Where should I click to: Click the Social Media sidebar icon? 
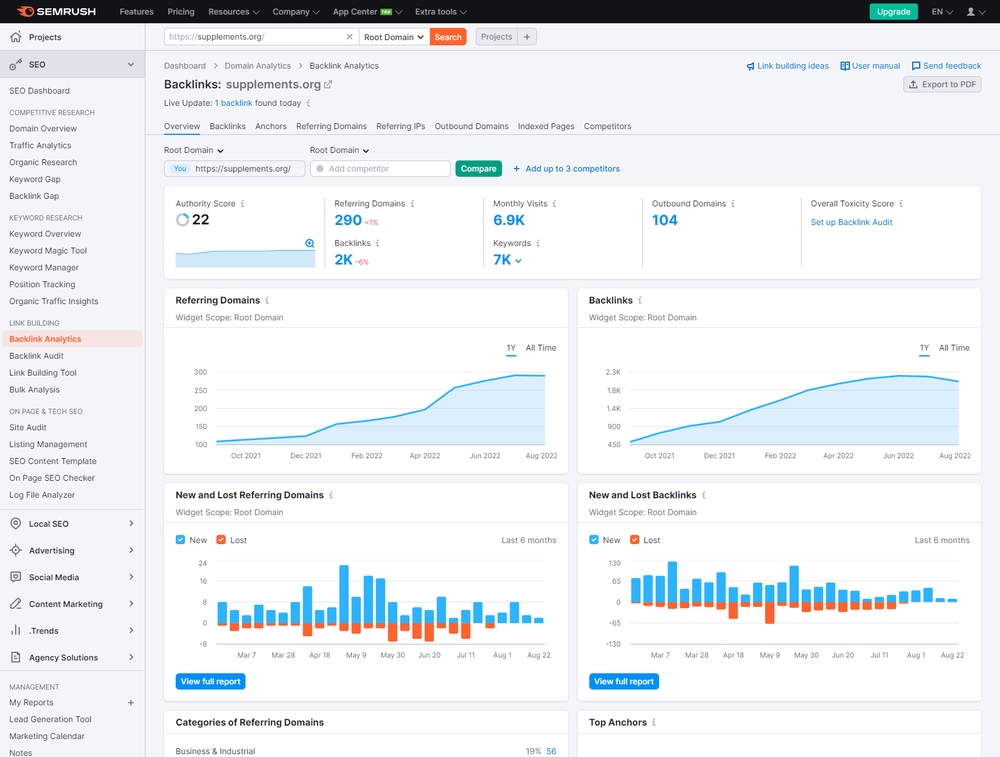coord(16,577)
